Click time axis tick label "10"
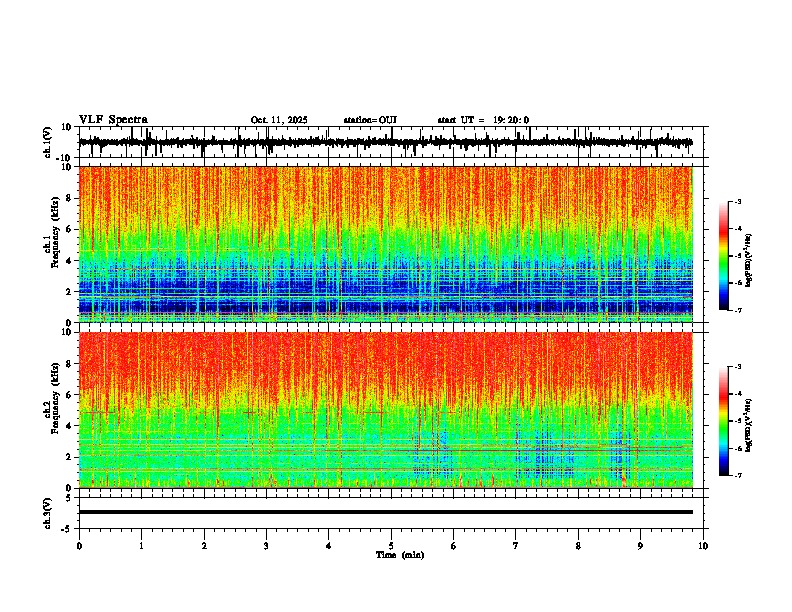Viewport: 792px width, 612px height. click(703, 546)
